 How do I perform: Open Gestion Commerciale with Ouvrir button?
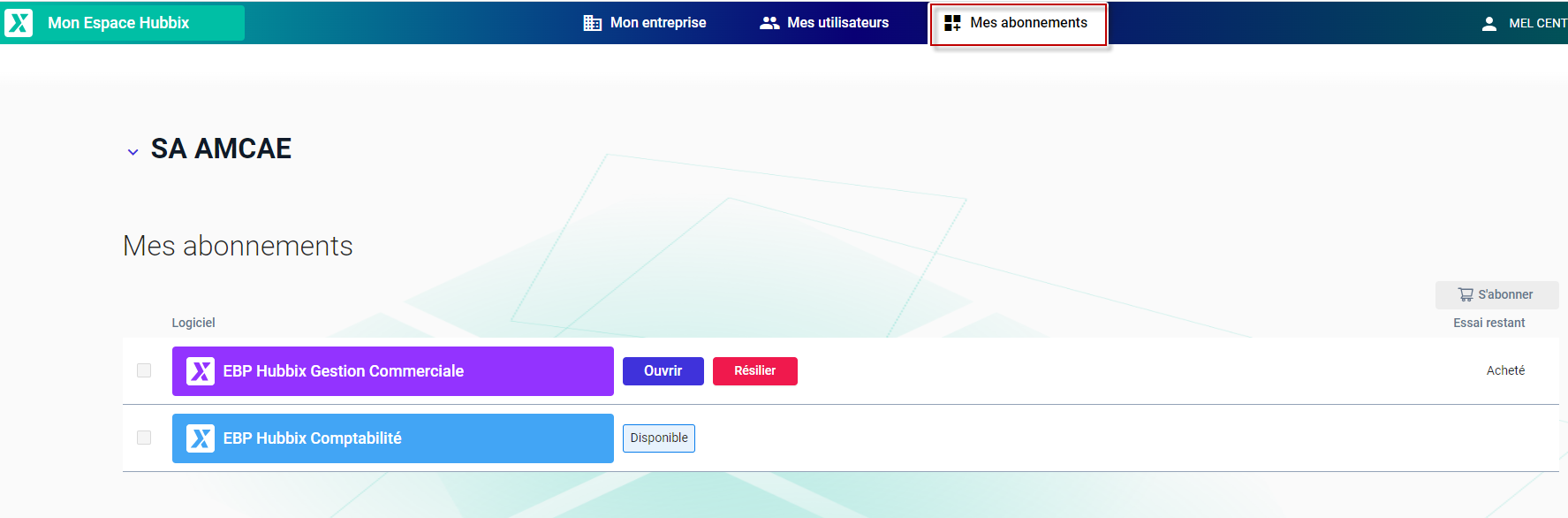663,371
